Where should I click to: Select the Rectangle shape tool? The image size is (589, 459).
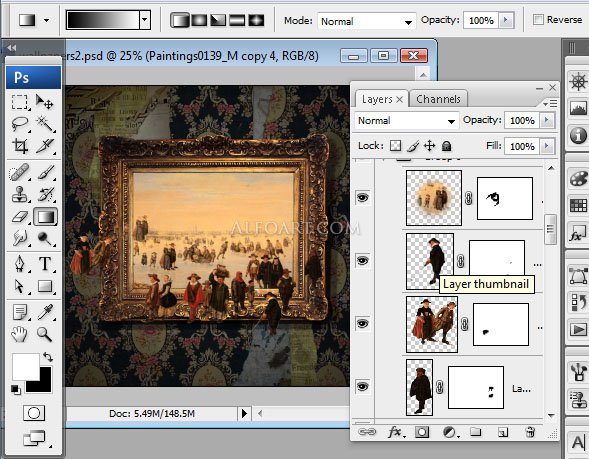click(45, 286)
